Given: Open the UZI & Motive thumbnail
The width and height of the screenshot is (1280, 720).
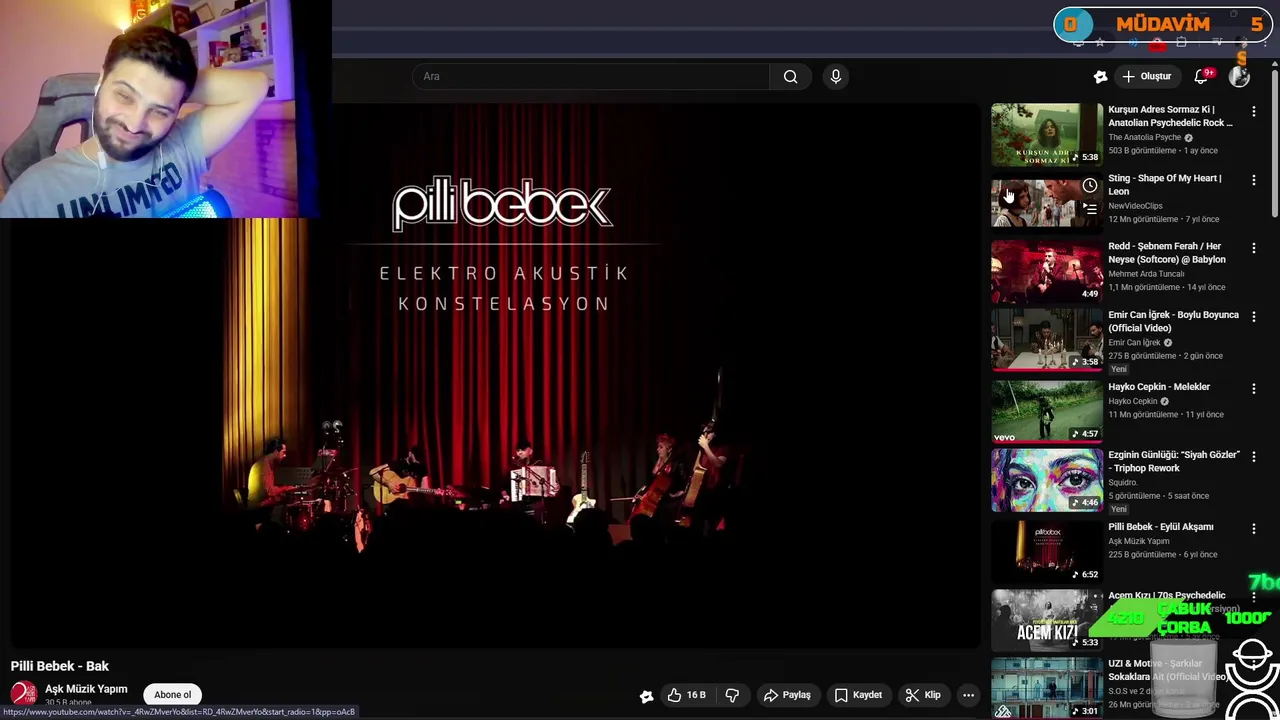Looking at the screenshot, I should click(1046, 688).
